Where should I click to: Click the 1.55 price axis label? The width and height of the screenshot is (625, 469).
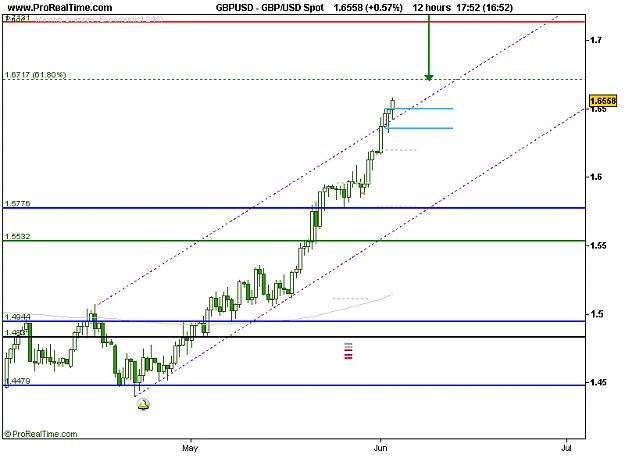coord(598,245)
